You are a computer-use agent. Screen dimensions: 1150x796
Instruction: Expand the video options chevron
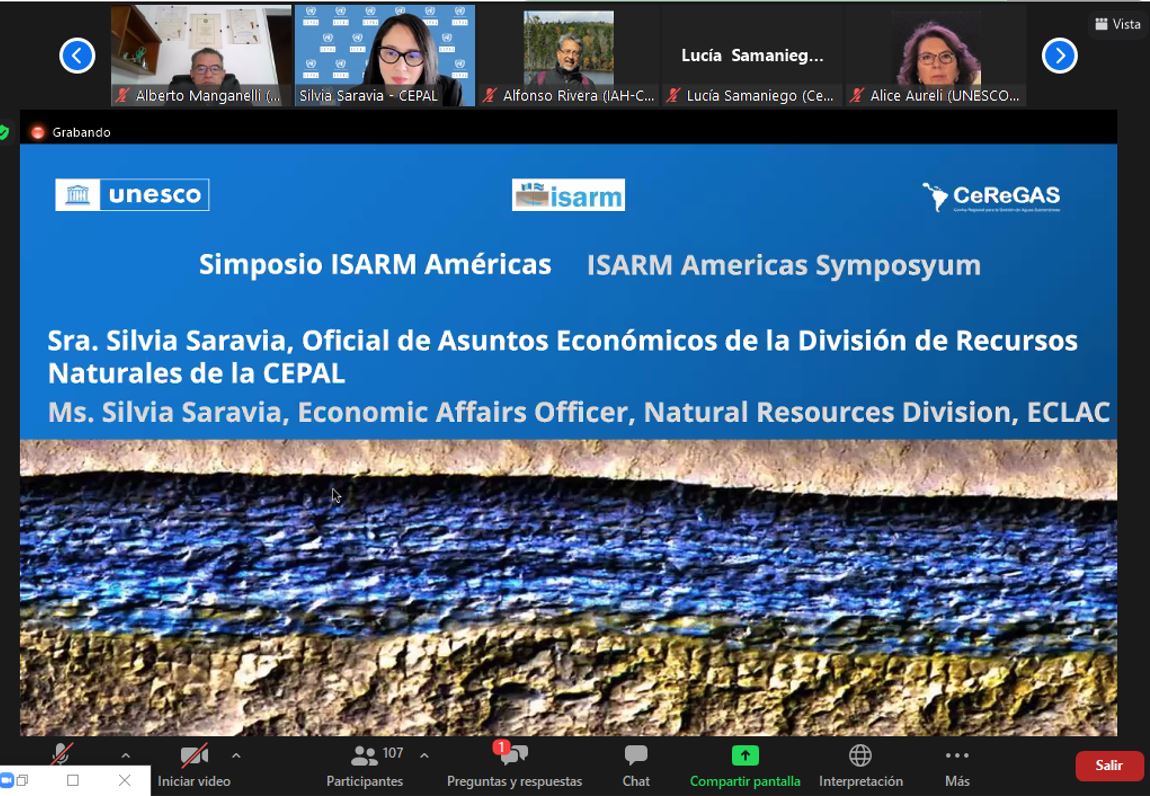(x=236, y=755)
